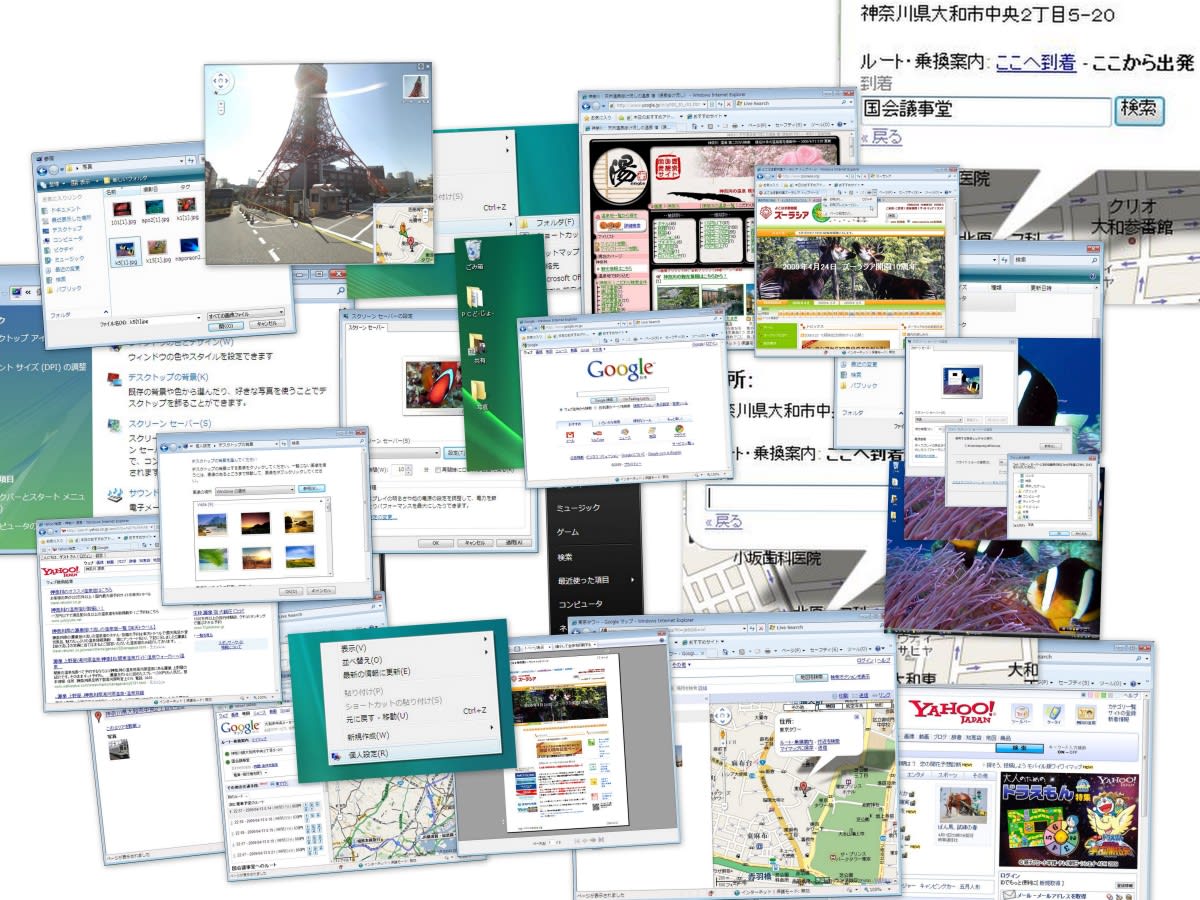Click 適用(A) in screensaver settings dialog
The height and width of the screenshot is (900, 1200).
click(514, 542)
